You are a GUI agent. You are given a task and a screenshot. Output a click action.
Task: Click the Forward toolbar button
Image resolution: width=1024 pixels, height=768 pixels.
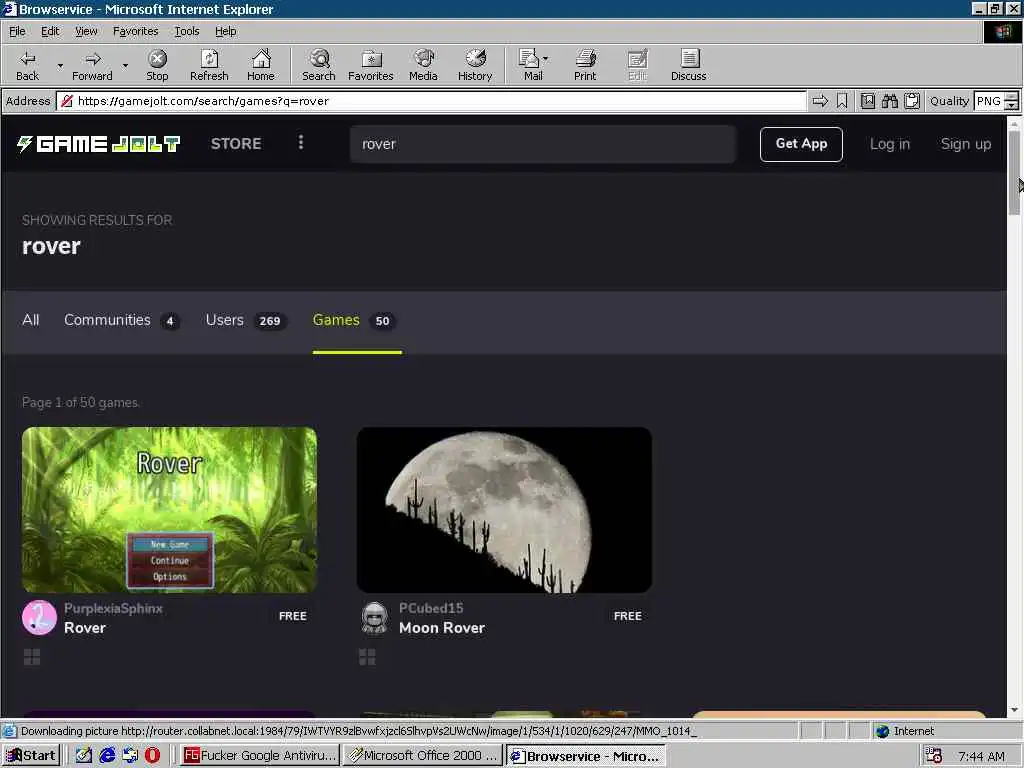click(x=92, y=65)
